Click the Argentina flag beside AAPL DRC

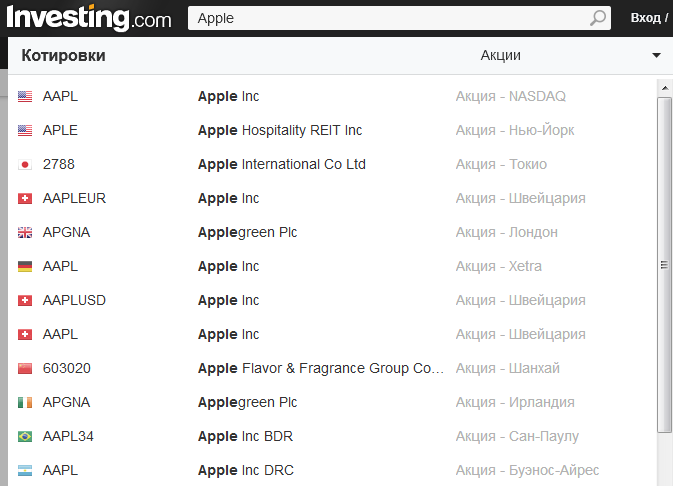point(25,471)
